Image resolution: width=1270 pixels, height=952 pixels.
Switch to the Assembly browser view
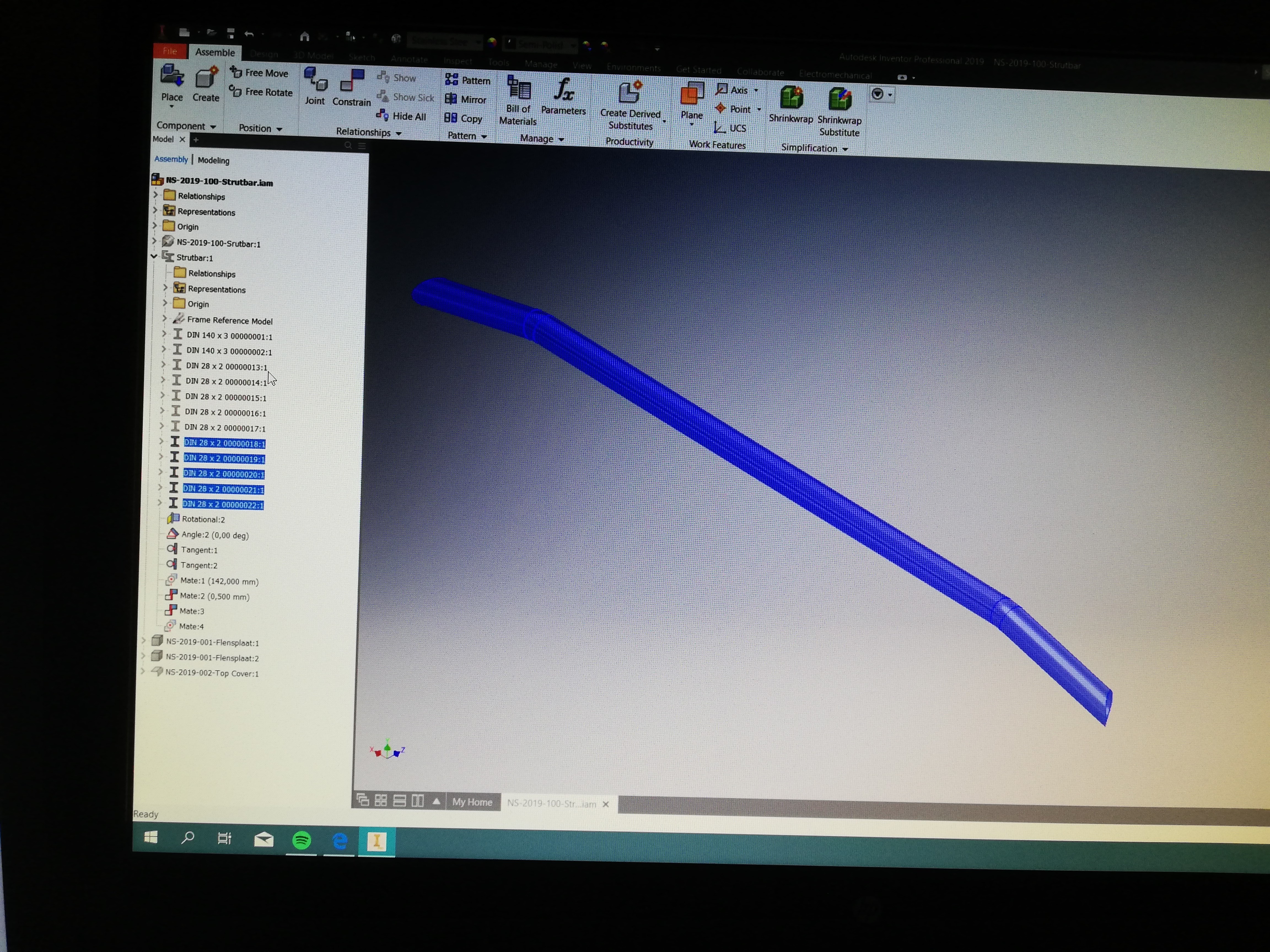[171, 159]
